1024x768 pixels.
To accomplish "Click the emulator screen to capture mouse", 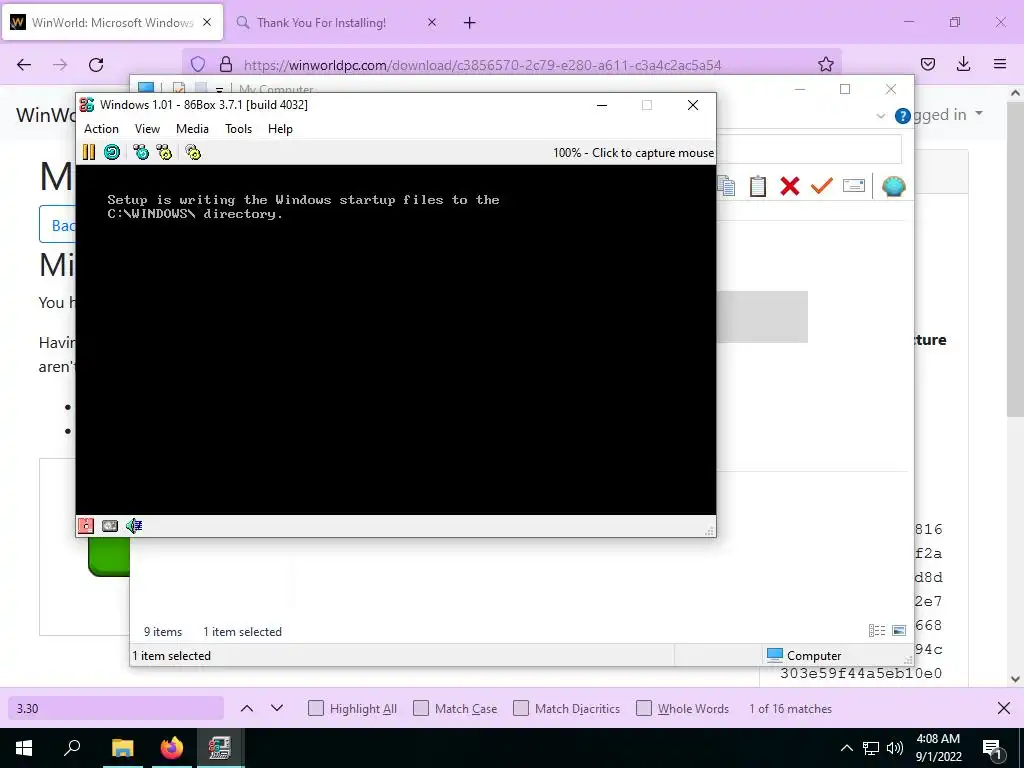I will click(x=396, y=340).
